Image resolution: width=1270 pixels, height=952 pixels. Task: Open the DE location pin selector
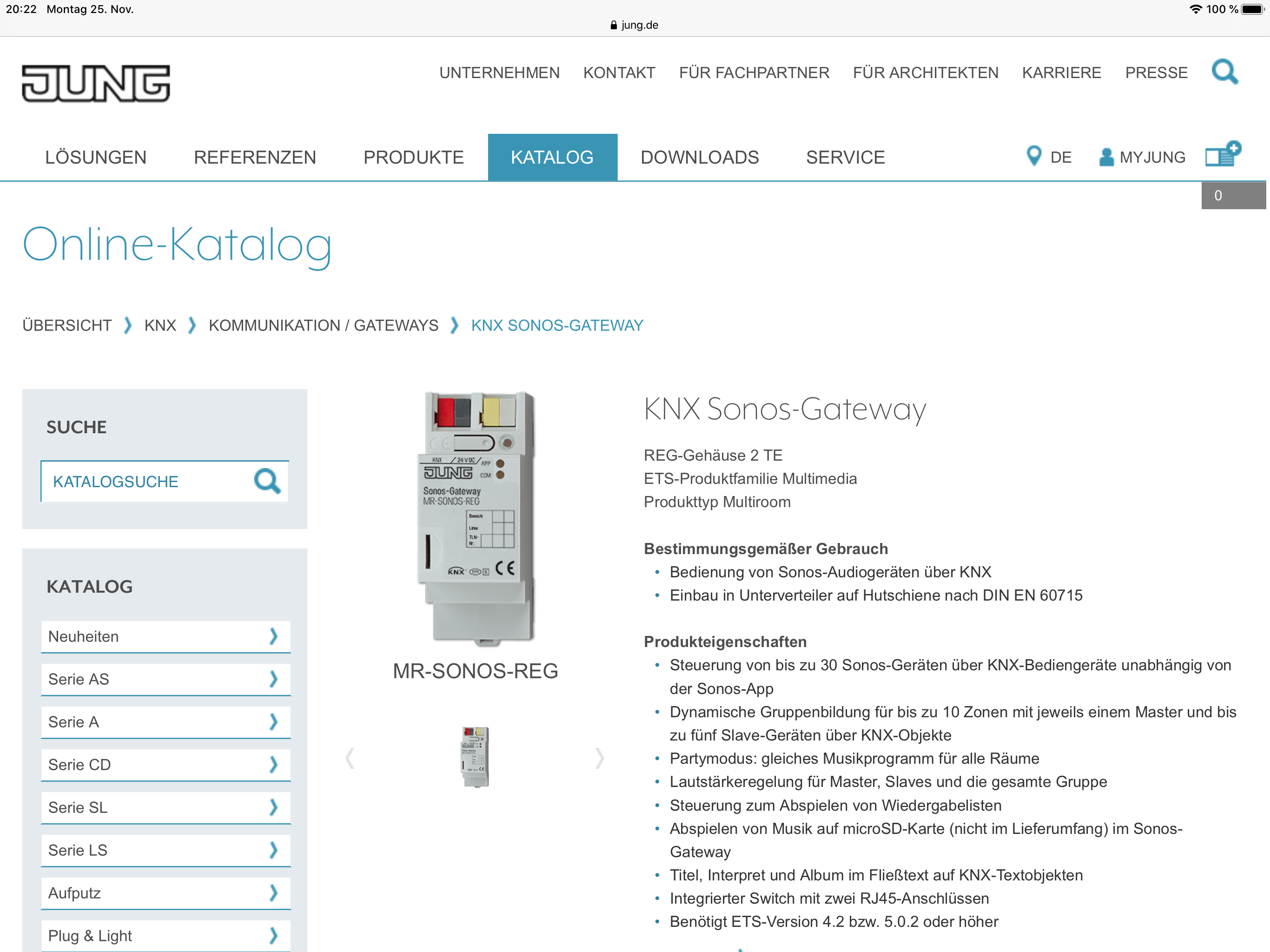1048,157
